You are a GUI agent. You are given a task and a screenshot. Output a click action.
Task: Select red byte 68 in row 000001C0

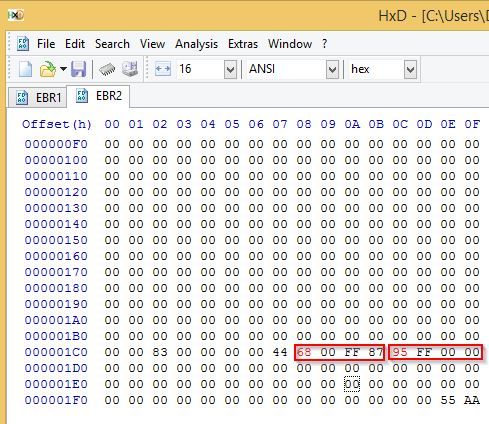(x=304, y=352)
